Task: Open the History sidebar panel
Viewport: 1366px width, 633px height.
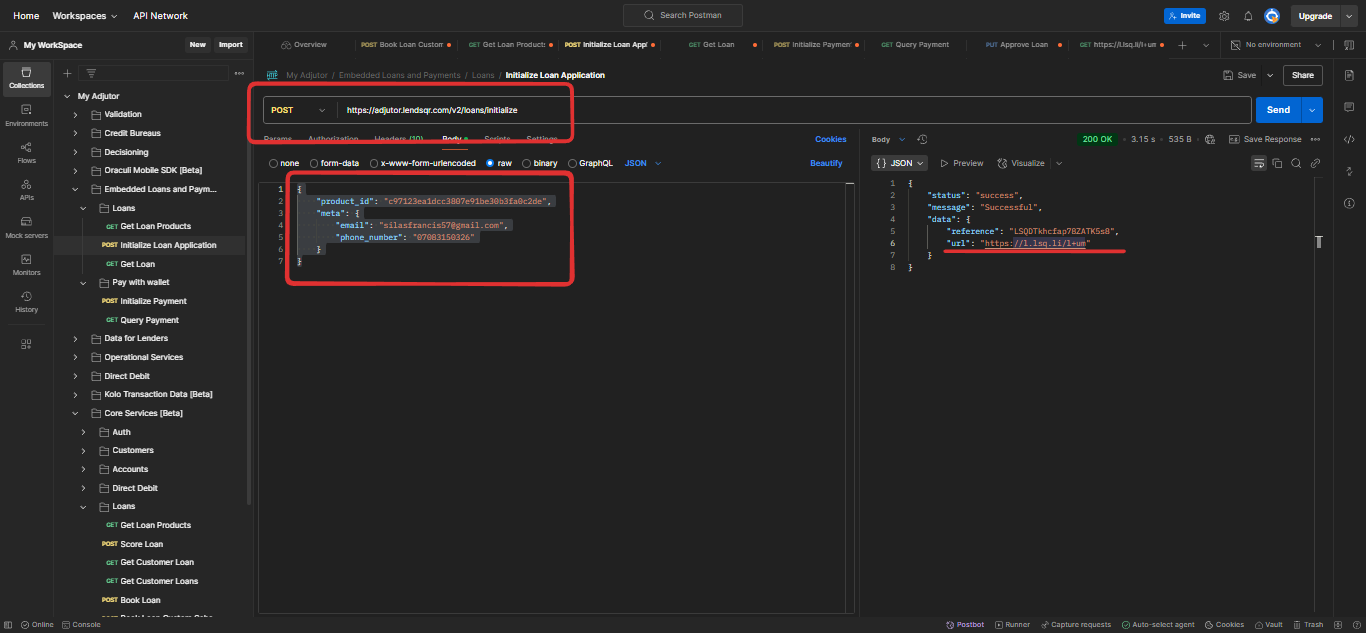Action: [27, 301]
